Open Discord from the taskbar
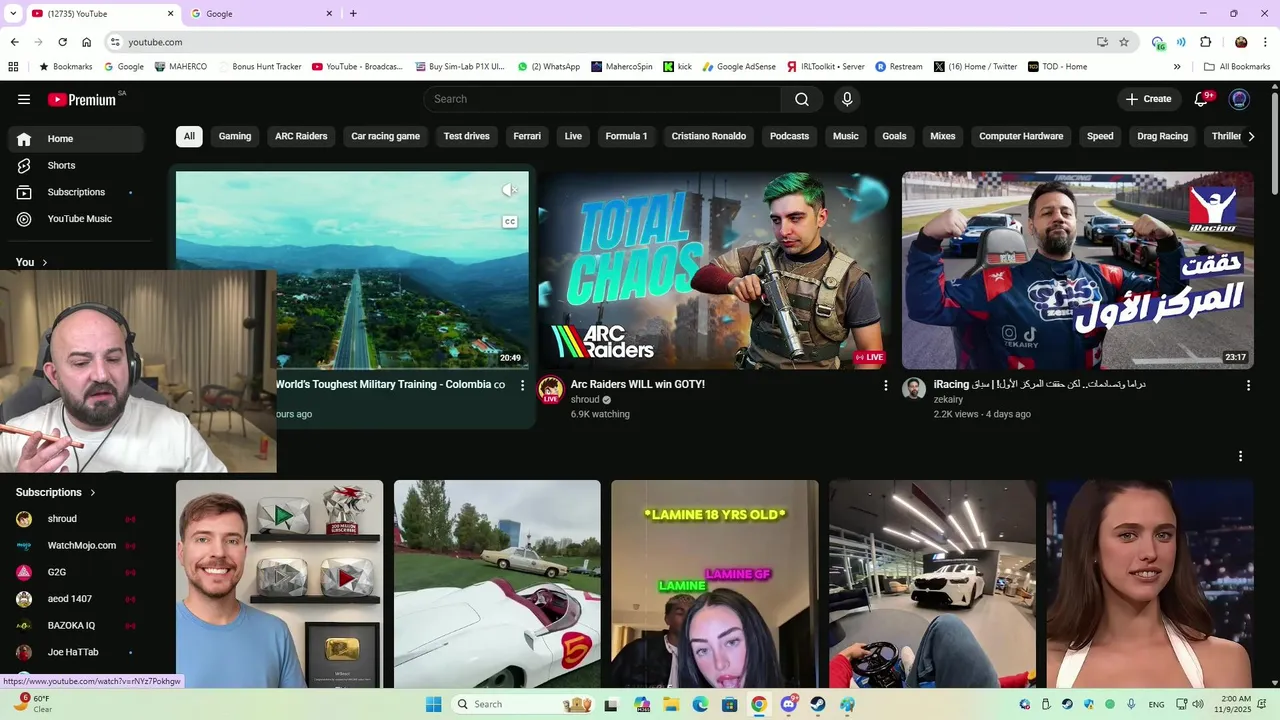Image resolution: width=1280 pixels, height=720 pixels. [789, 704]
